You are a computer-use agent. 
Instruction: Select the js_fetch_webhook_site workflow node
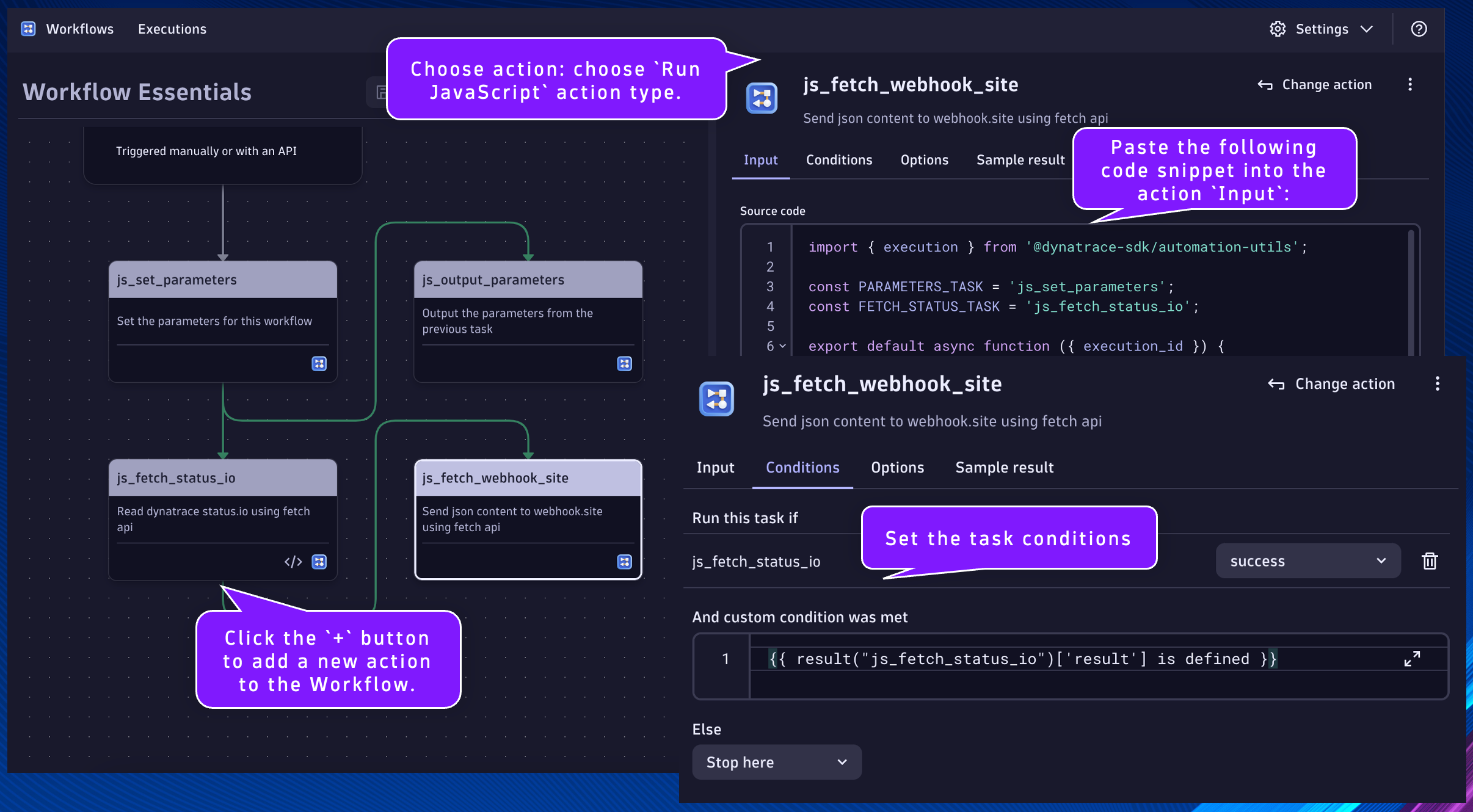528,520
